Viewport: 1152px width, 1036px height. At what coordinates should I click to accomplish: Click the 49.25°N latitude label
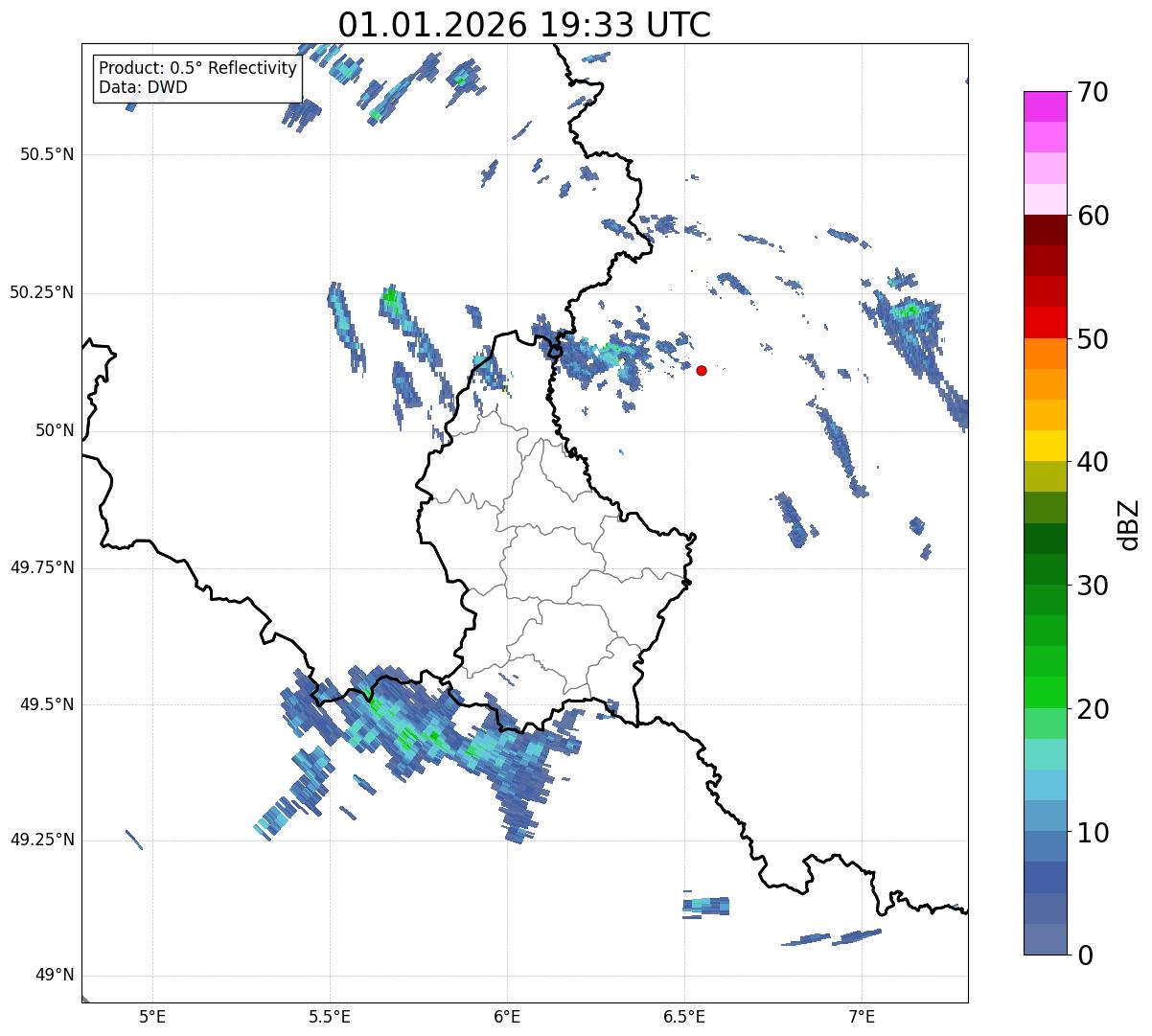tap(42, 840)
